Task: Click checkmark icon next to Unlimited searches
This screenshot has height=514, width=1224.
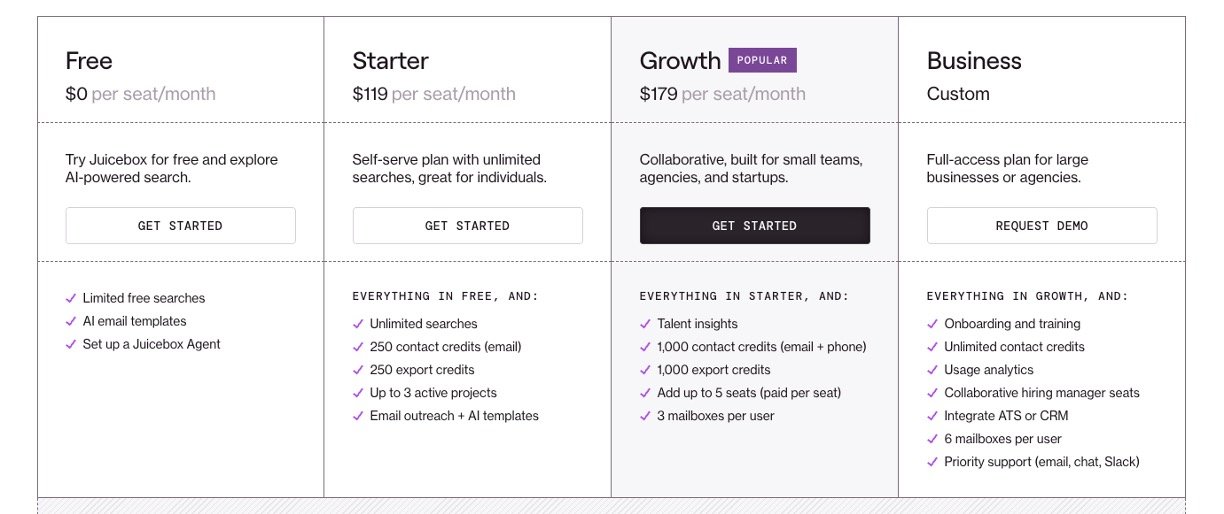Action: [x=358, y=324]
